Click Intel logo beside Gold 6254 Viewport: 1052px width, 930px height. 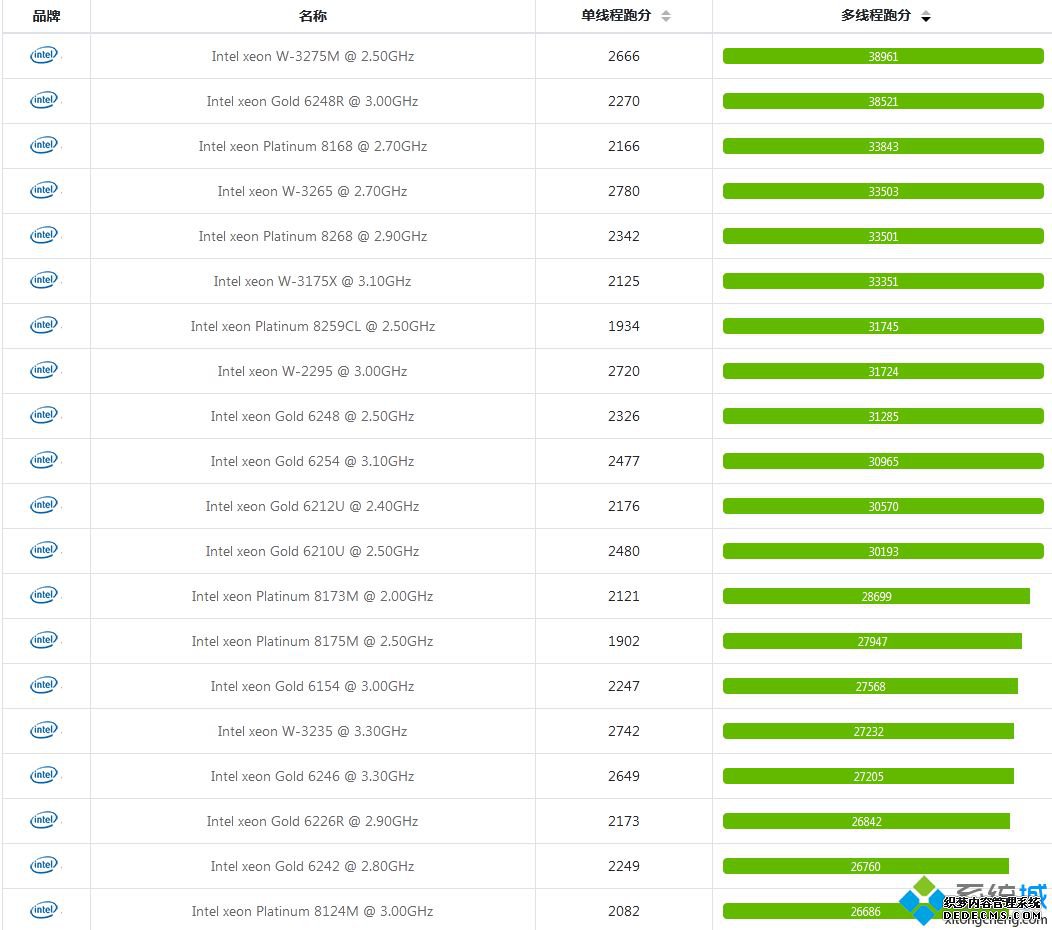pyautogui.click(x=44, y=460)
